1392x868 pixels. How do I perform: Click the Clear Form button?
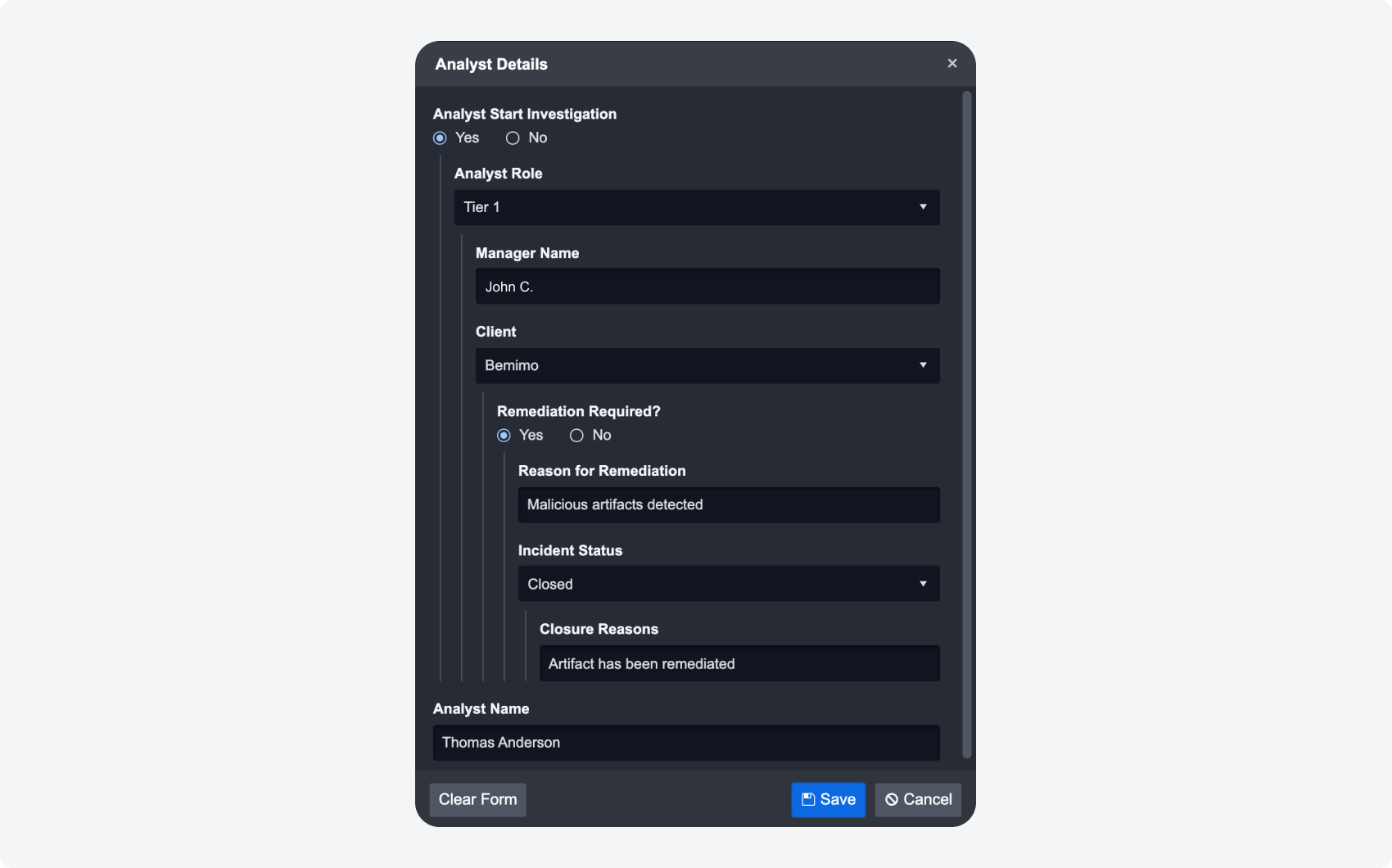[x=477, y=799]
